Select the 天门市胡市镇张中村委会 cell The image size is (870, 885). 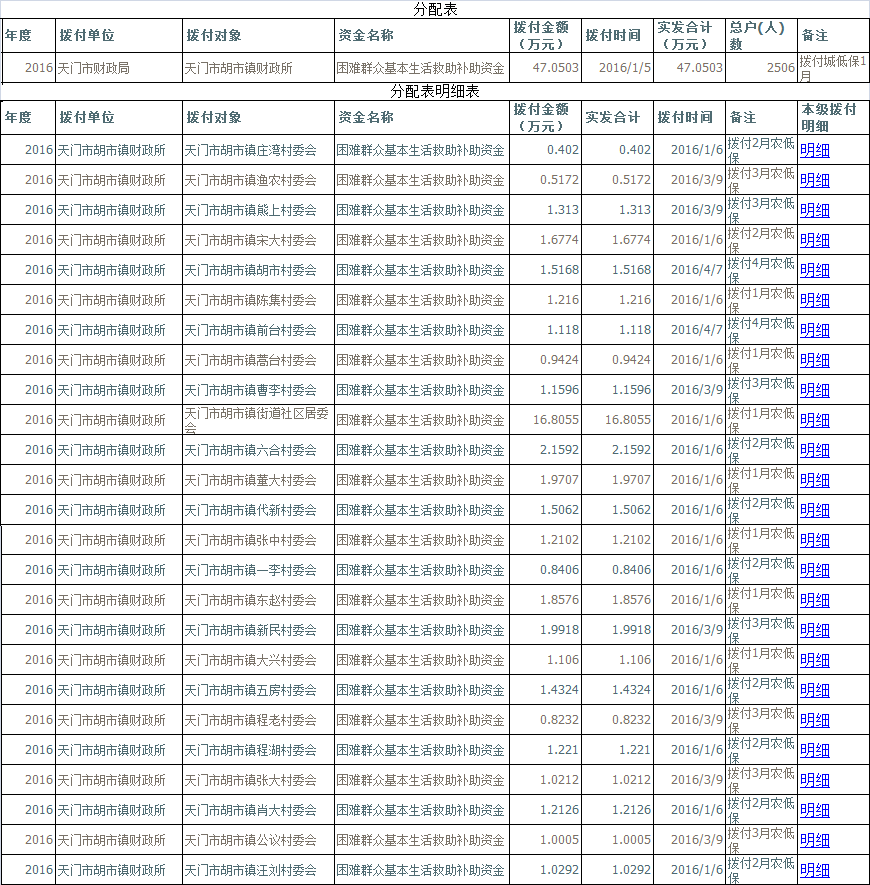coord(259,540)
